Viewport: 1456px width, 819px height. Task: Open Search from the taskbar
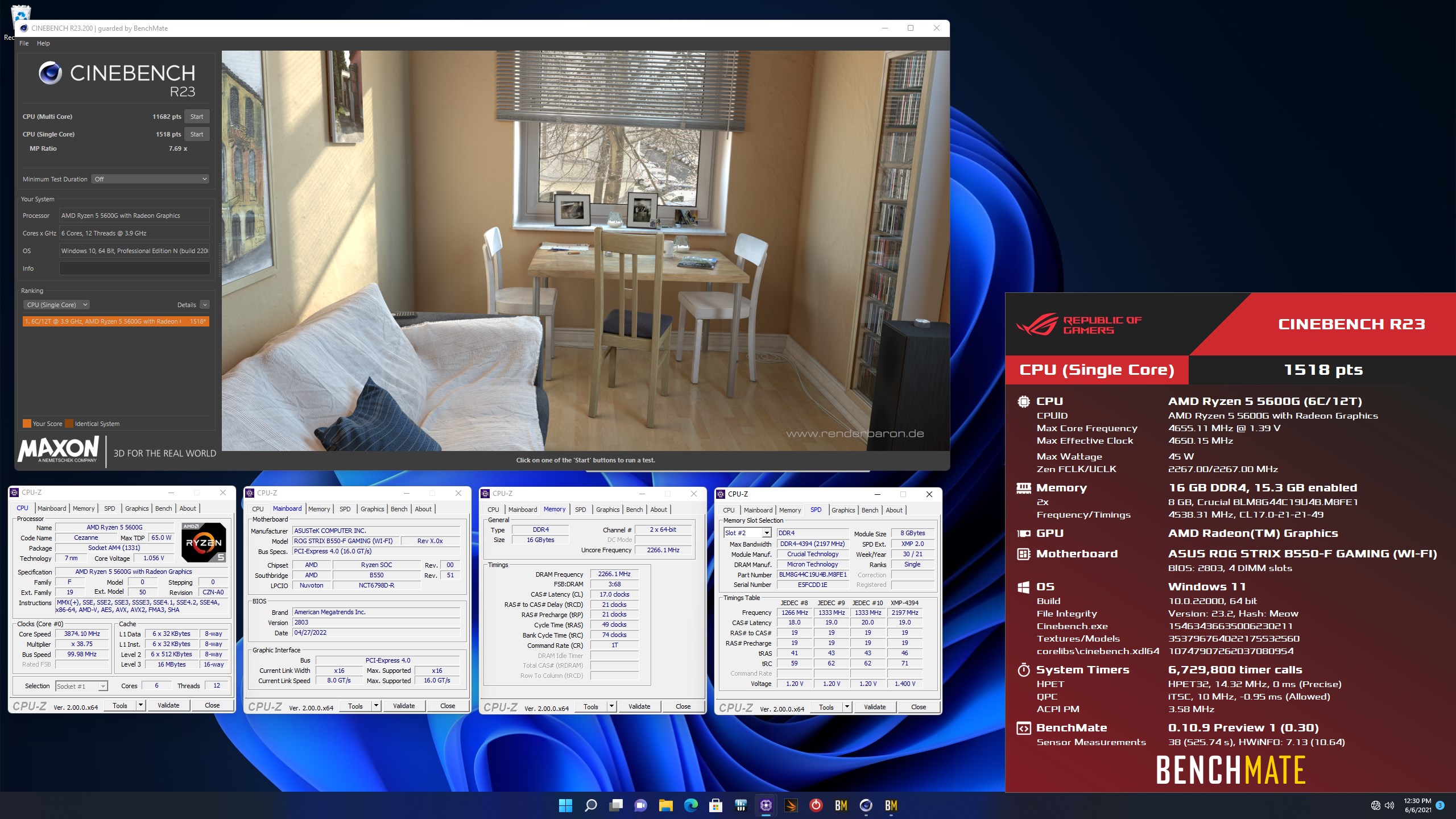(590, 805)
